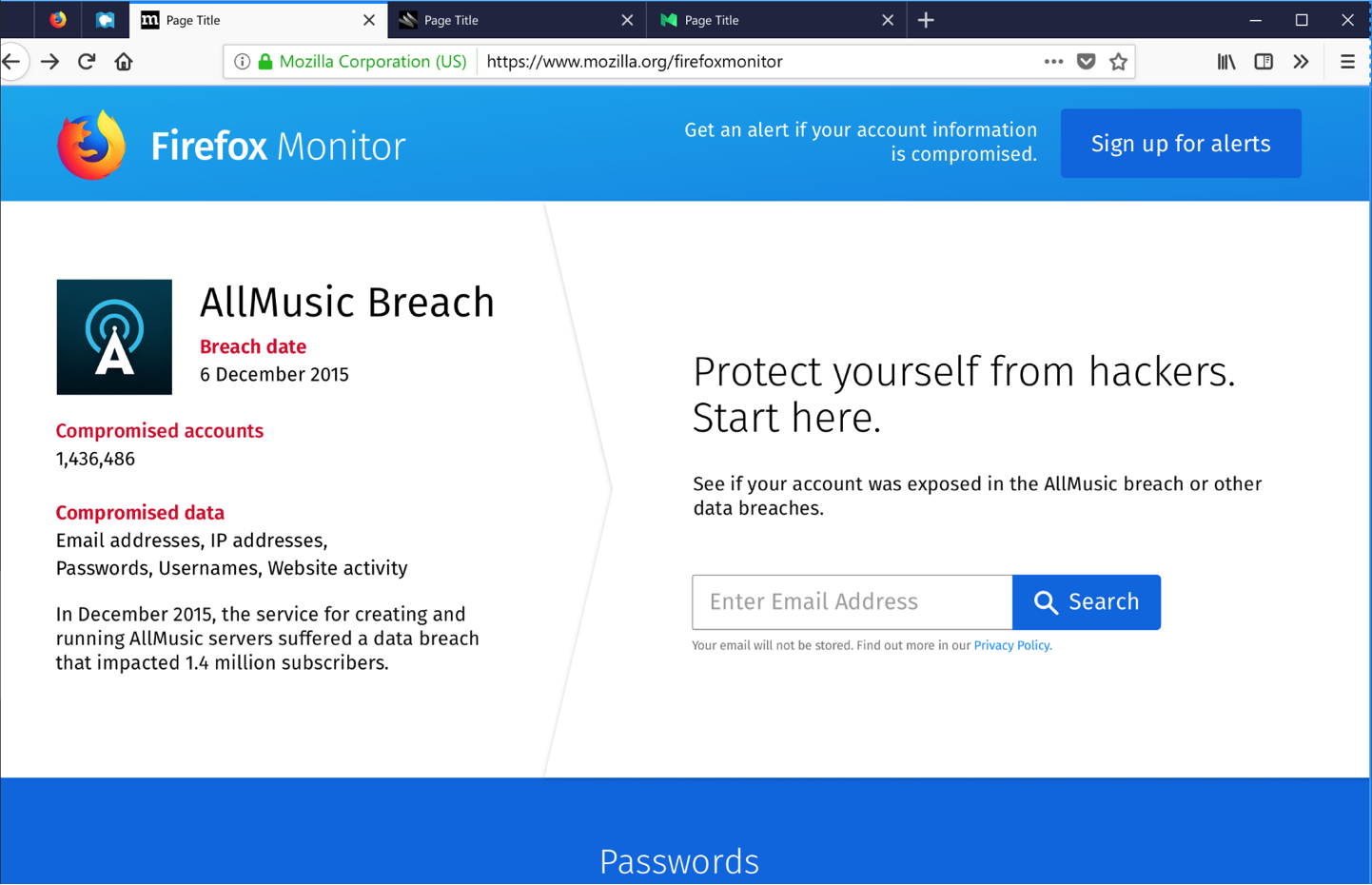
Task: Open the Library icon in toolbar
Action: click(1226, 62)
